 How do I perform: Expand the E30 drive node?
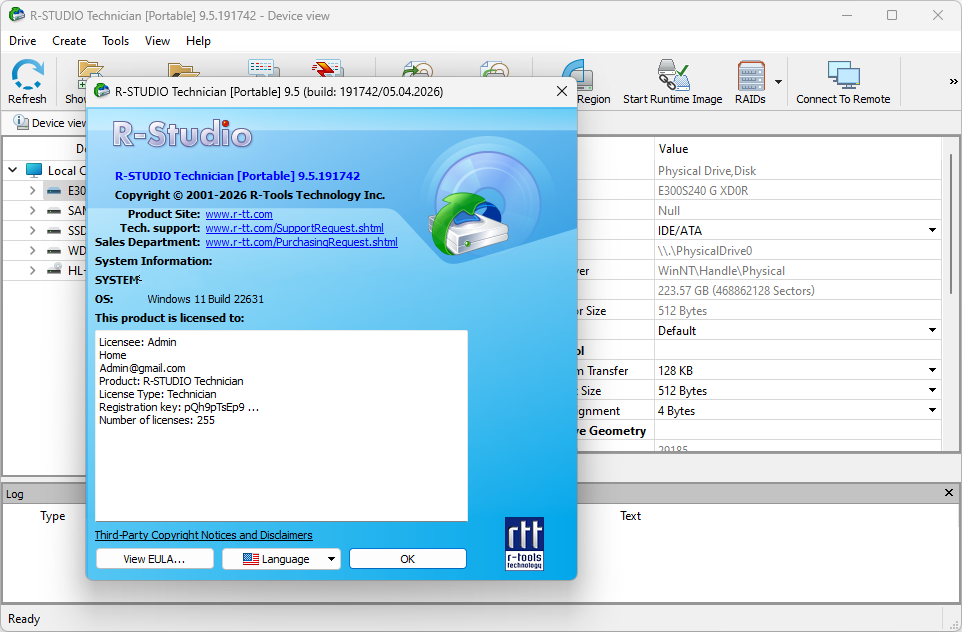(x=32, y=191)
